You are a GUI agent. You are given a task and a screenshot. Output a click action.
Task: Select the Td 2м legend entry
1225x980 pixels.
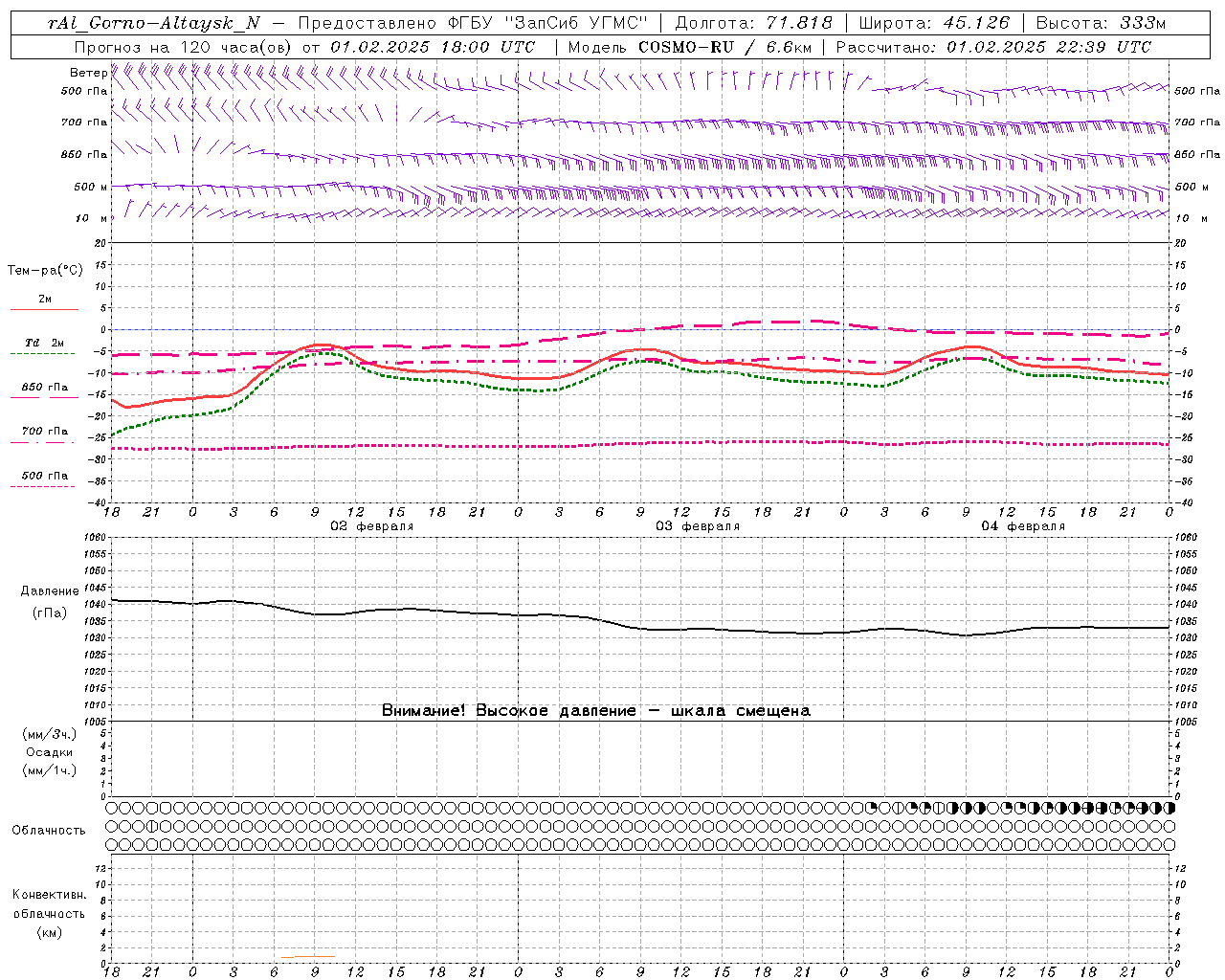pyautogui.click(x=44, y=343)
